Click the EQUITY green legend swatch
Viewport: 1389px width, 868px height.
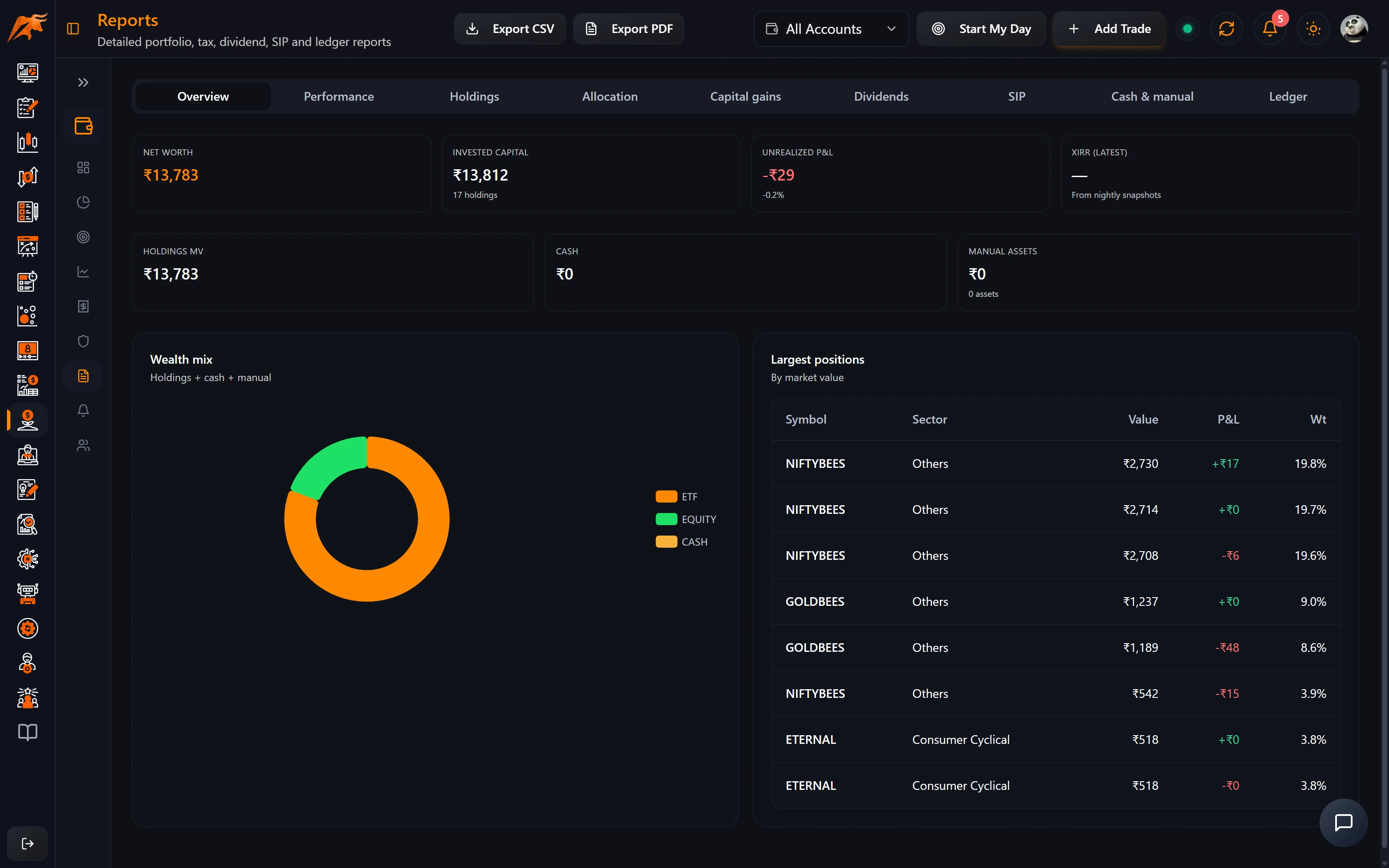666,519
